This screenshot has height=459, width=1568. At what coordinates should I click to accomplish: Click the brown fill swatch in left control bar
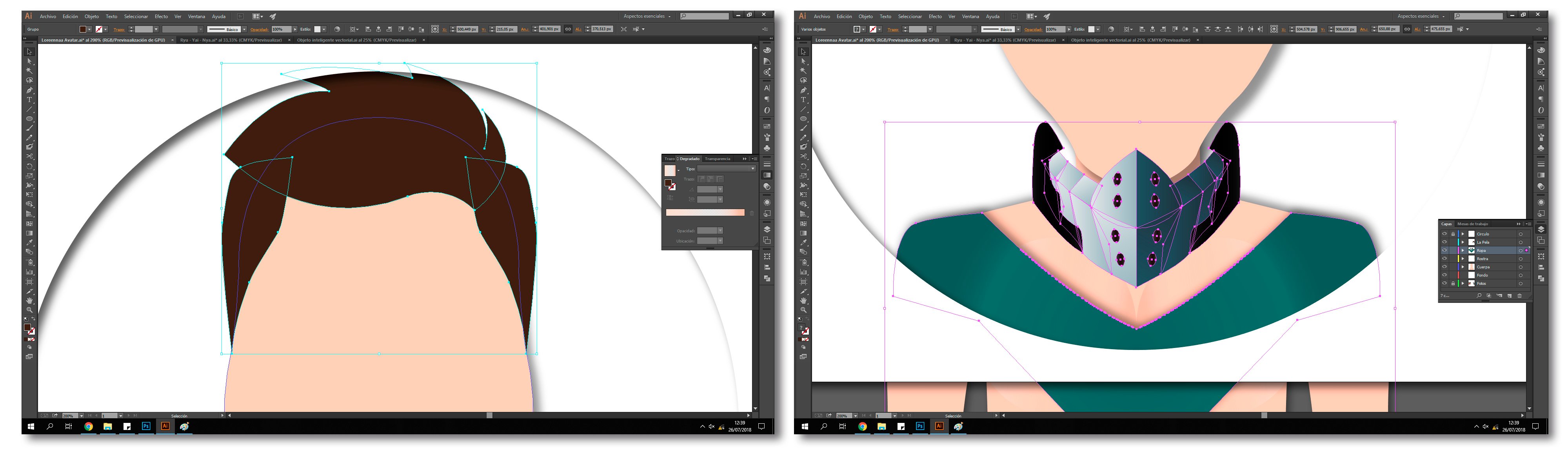coord(83,29)
